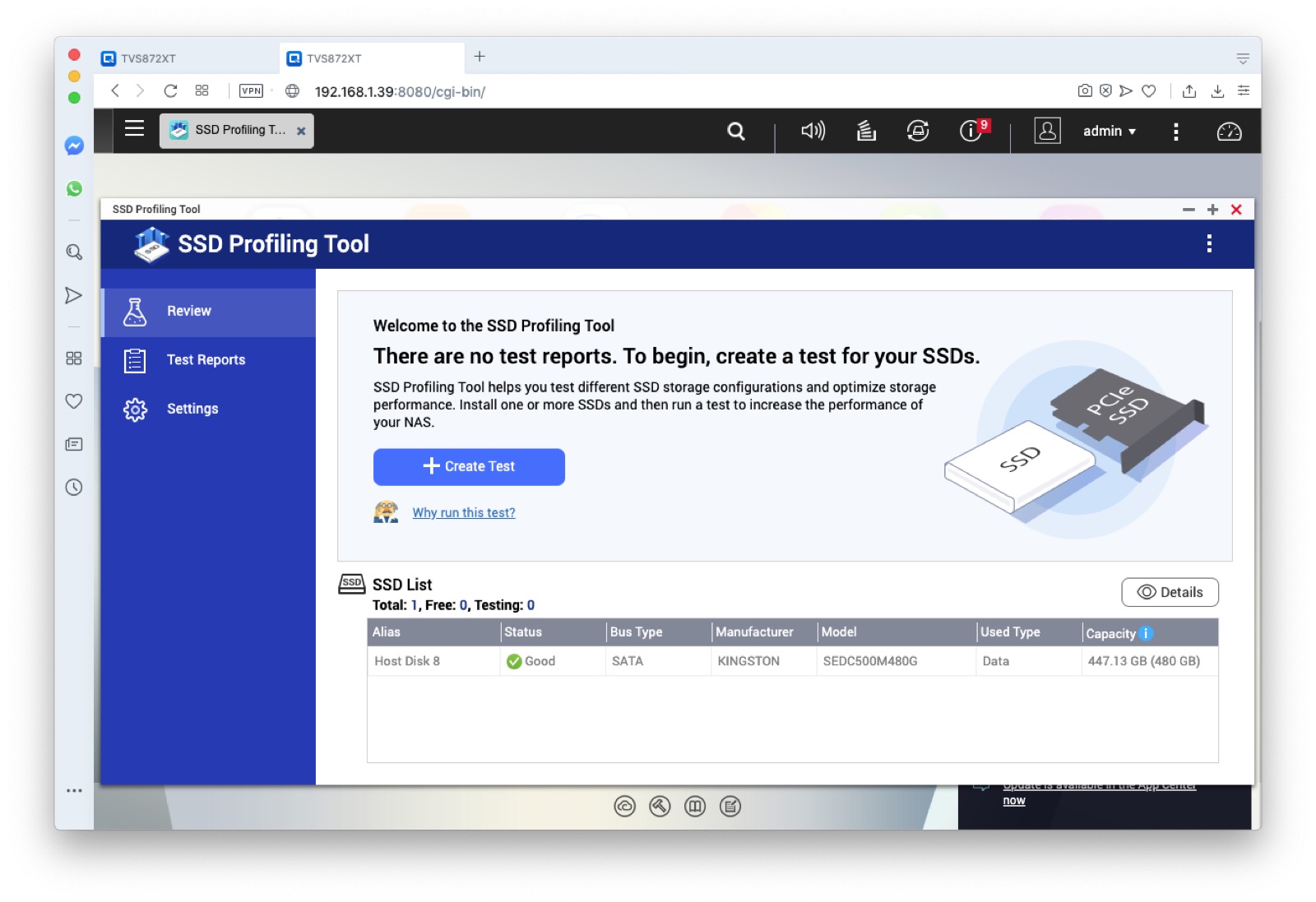Open the browser sidebar search icon
This screenshot has width=1316, height=902.
point(74,252)
